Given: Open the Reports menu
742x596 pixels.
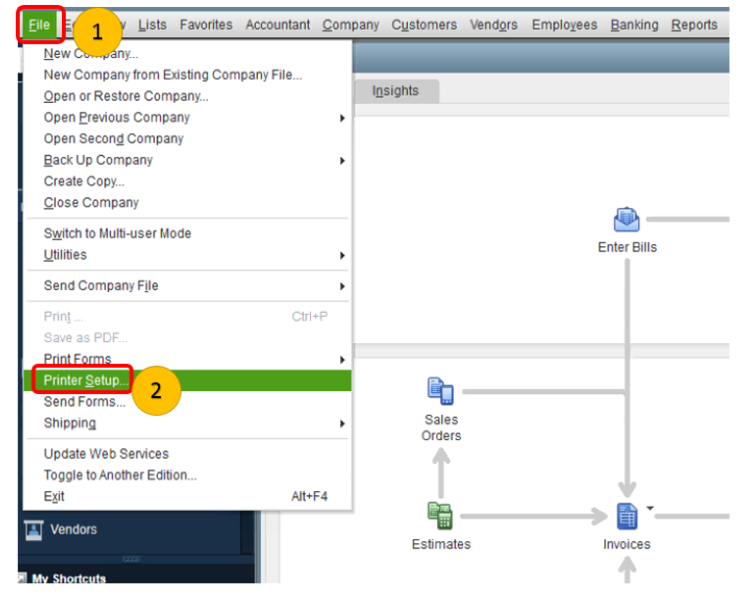Looking at the screenshot, I should [x=694, y=25].
